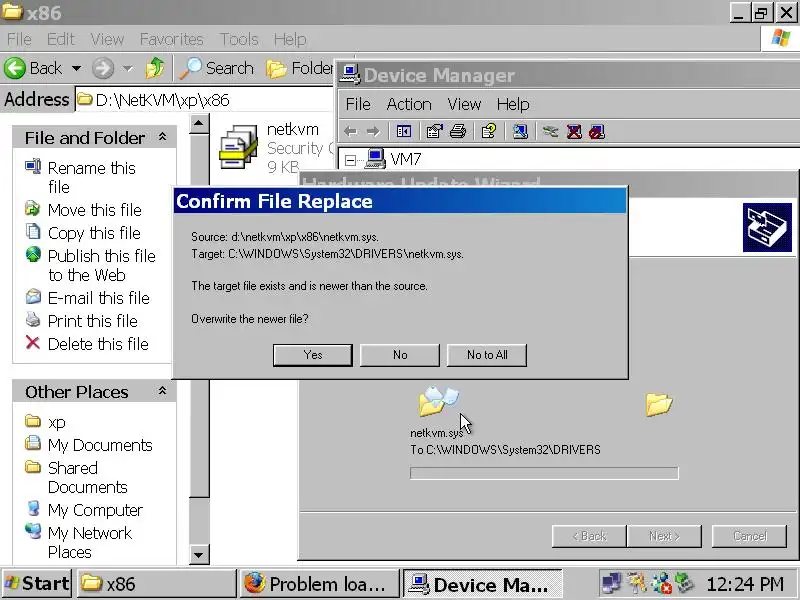Open Explorer Favorites menu
800x600 pixels.
pos(171,39)
